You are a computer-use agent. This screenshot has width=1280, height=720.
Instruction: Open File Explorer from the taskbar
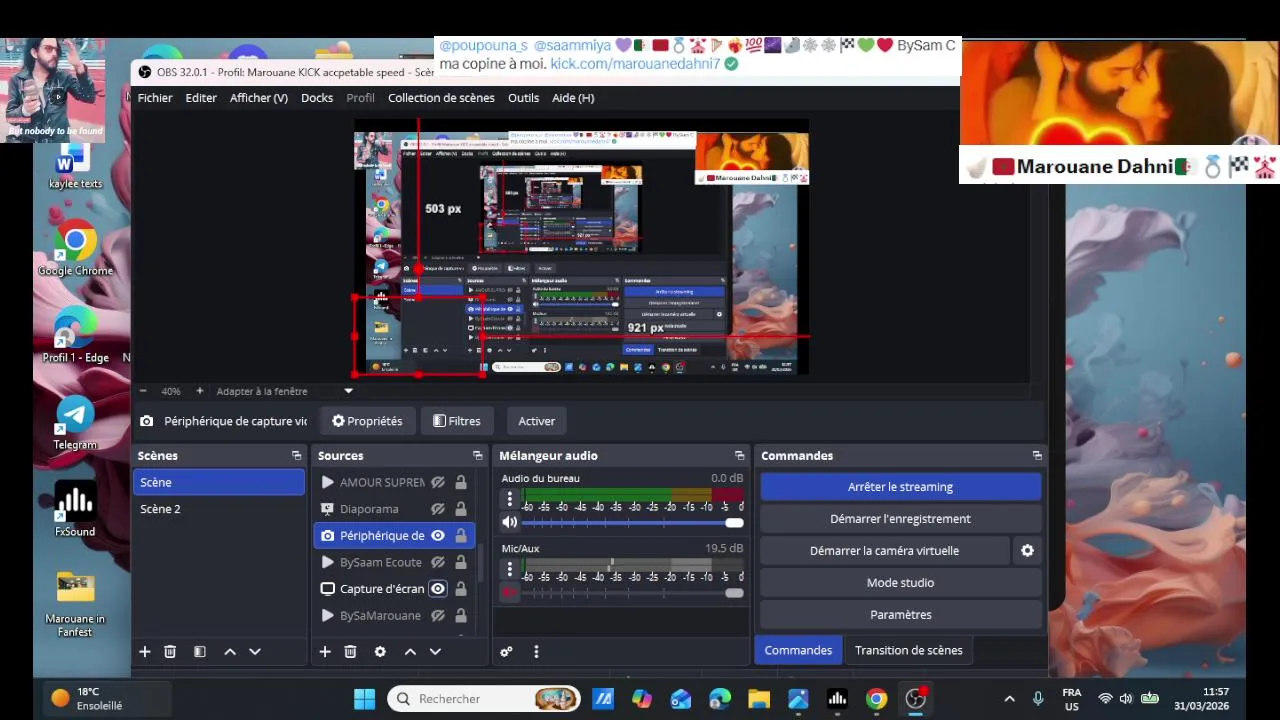(x=759, y=699)
